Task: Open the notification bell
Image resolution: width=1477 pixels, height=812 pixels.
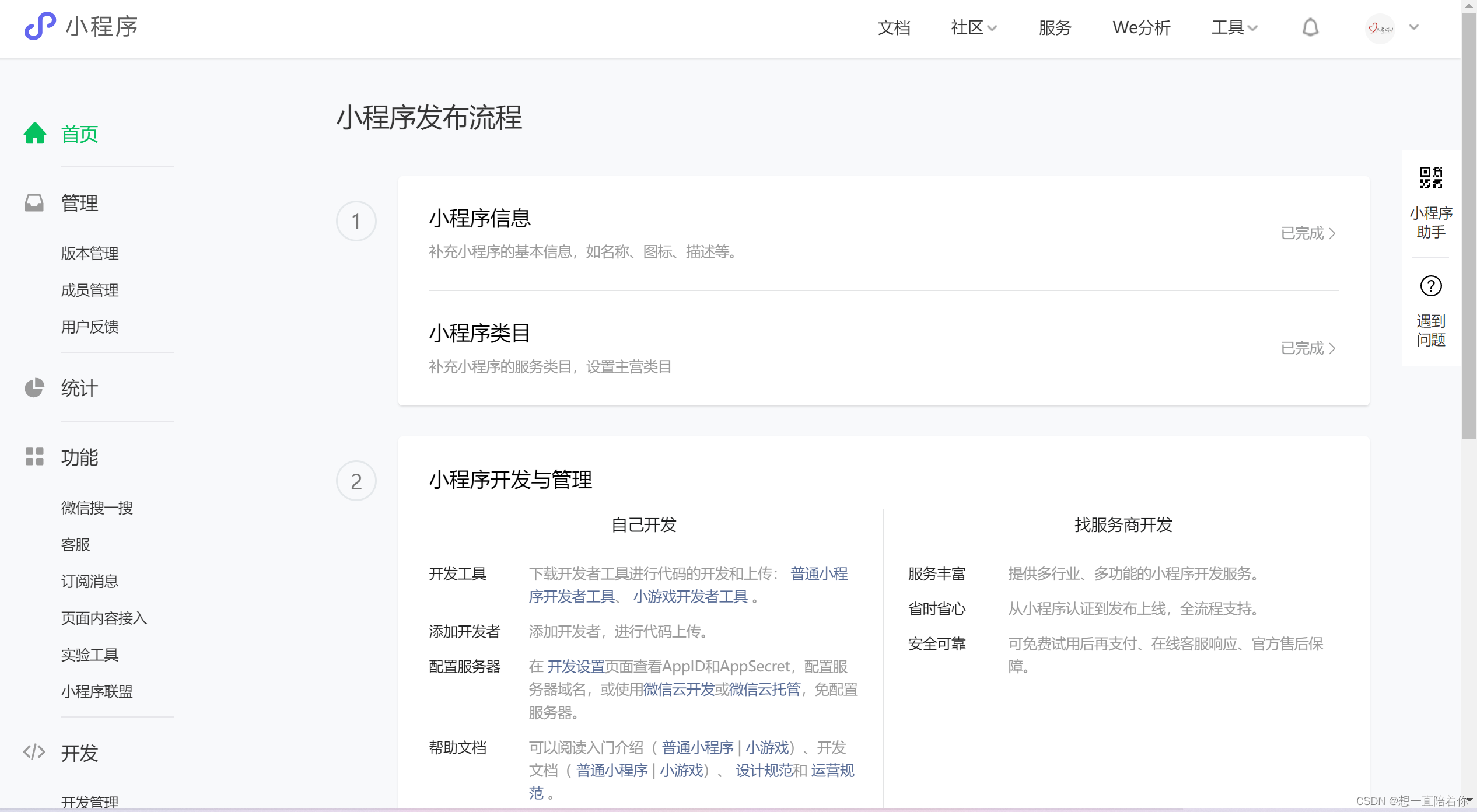Action: coord(1310,27)
